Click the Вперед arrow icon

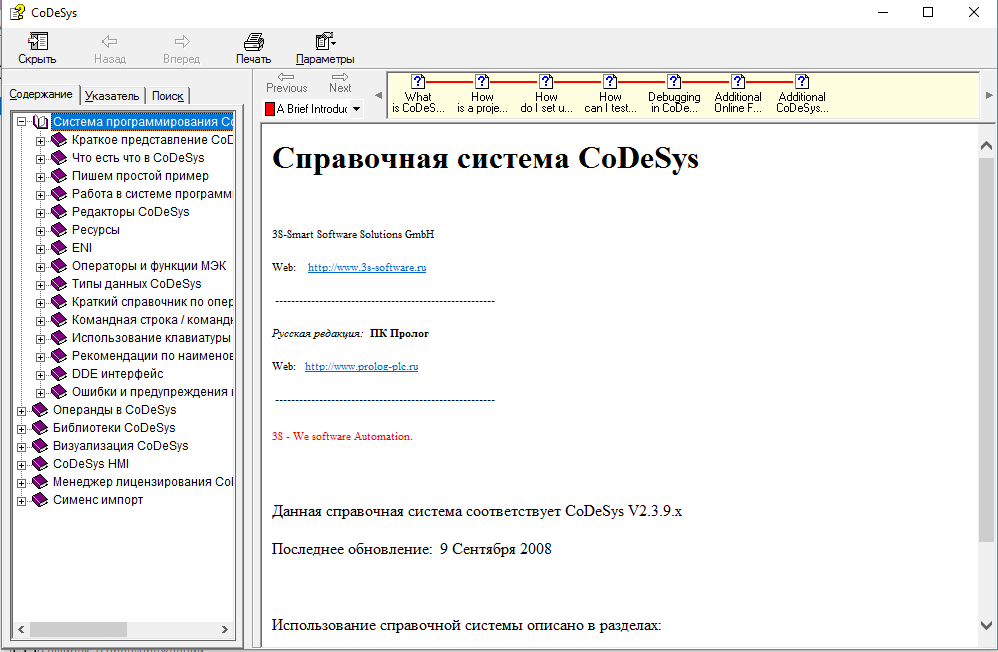point(182,42)
